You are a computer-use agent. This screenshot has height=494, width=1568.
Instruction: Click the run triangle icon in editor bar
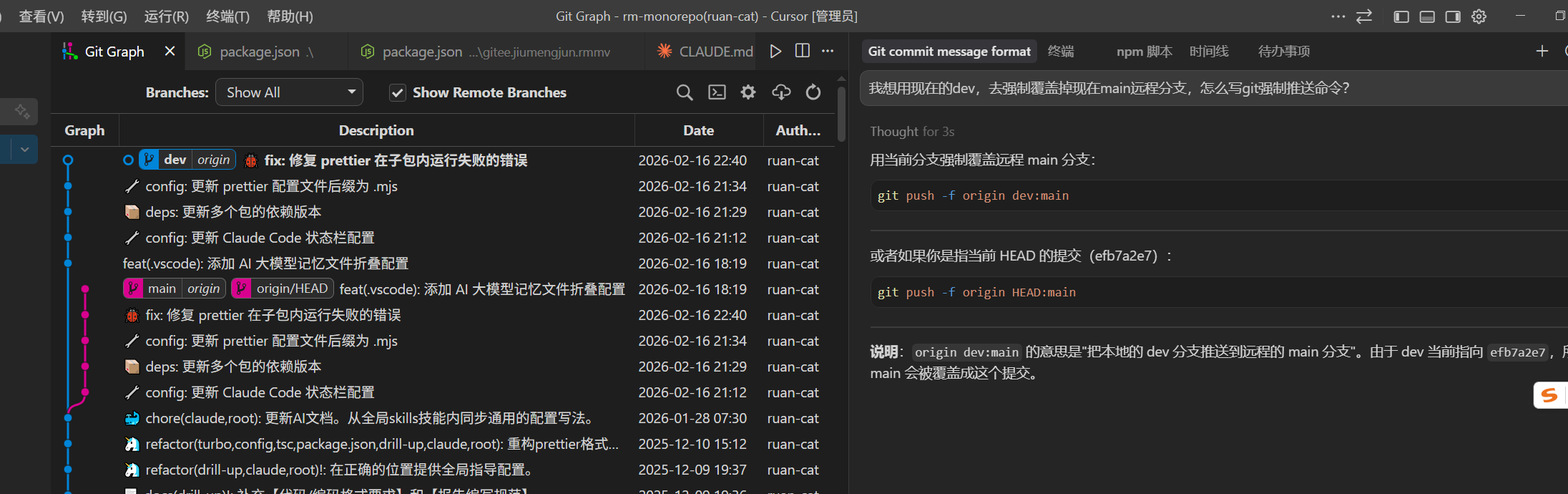pyautogui.click(x=775, y=52)
